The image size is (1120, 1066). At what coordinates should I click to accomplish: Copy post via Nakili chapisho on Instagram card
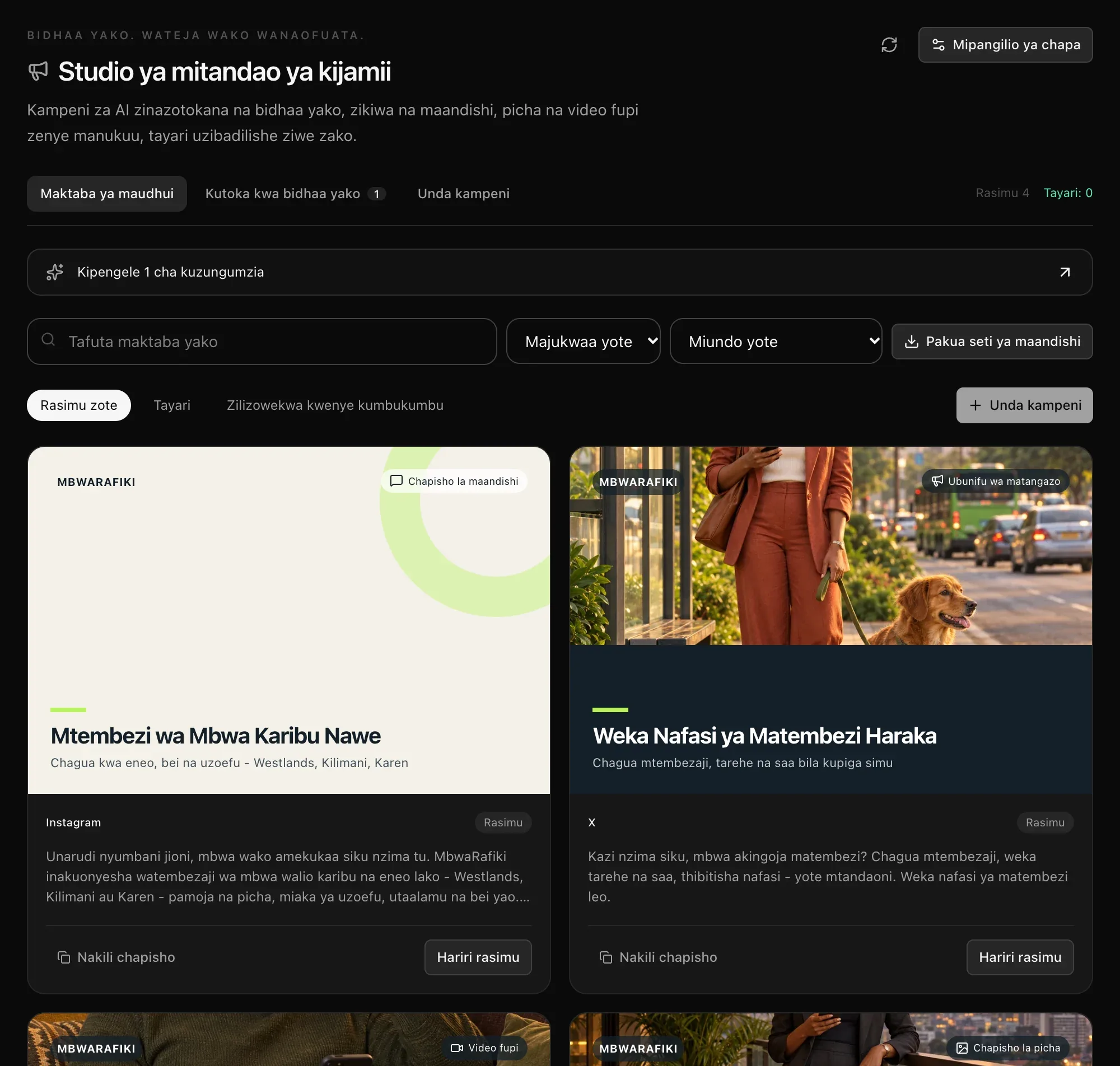point(116,957)
